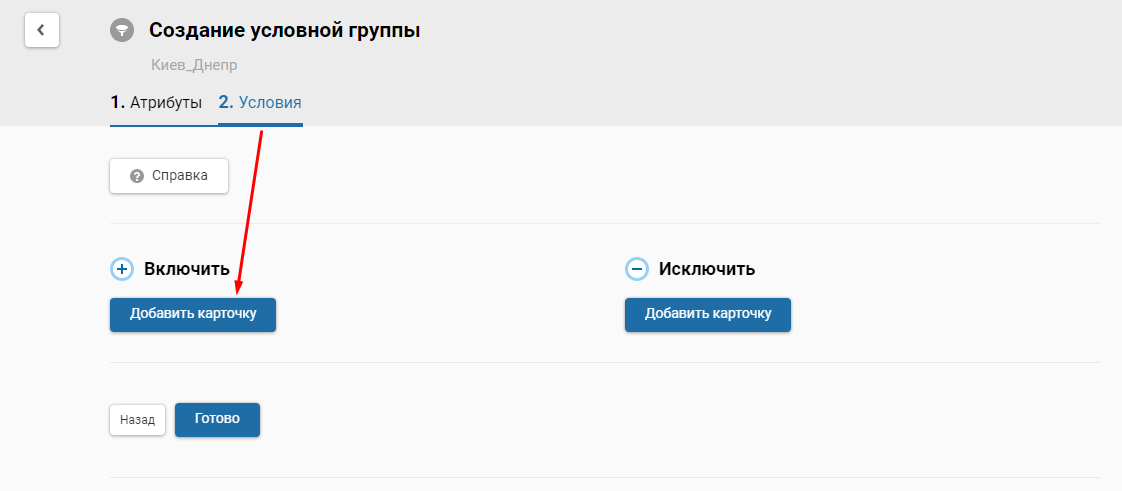The width and height of the screenshot is (1122, 491).
Task: Click the back chevron button
Action: pyautogui.click(x=41, y=30)
